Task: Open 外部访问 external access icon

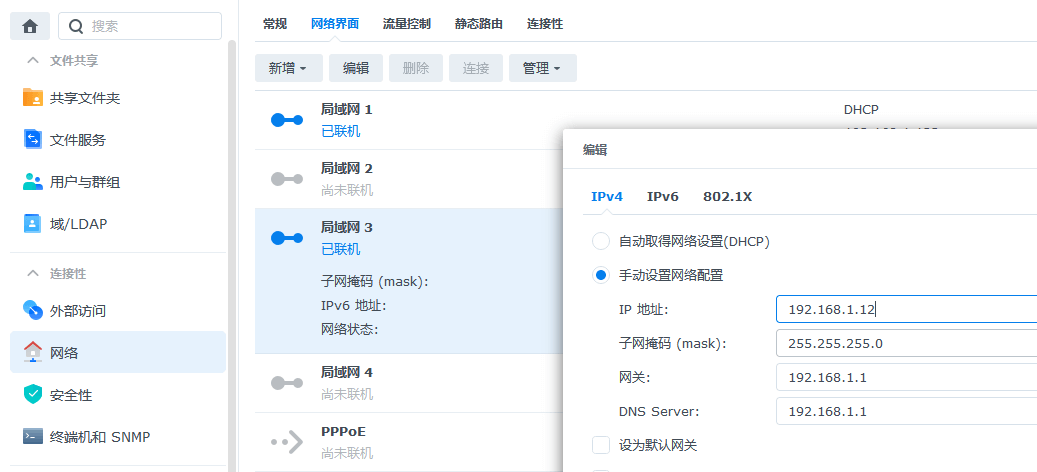Action: [x=33, y=311]
